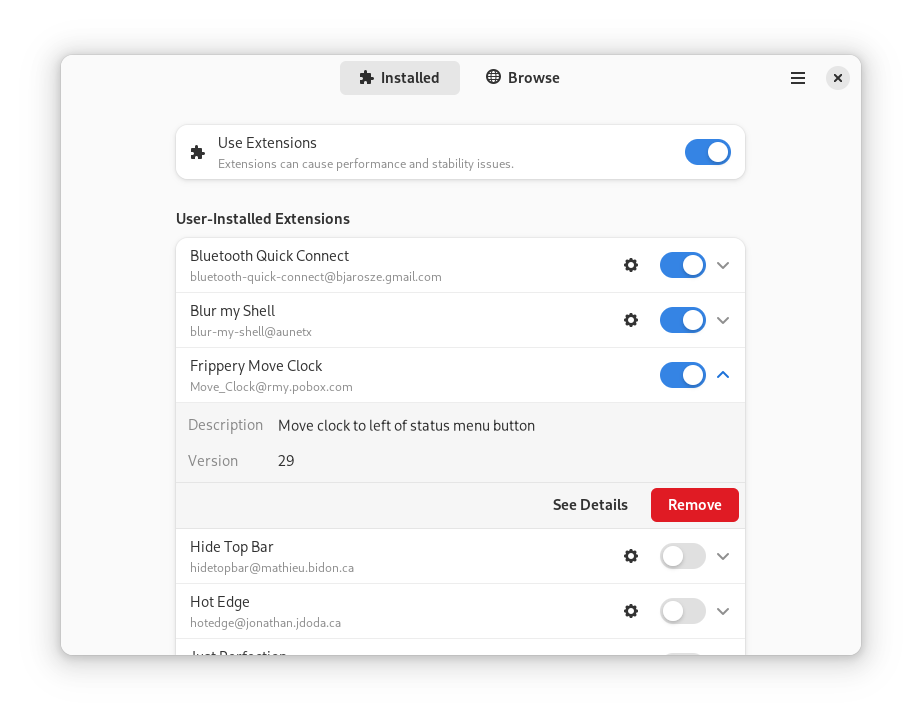Viewport: 922px width, 722px height.
Task: Open settings gear for Hide Top Bar
Action: pos(630,556)
